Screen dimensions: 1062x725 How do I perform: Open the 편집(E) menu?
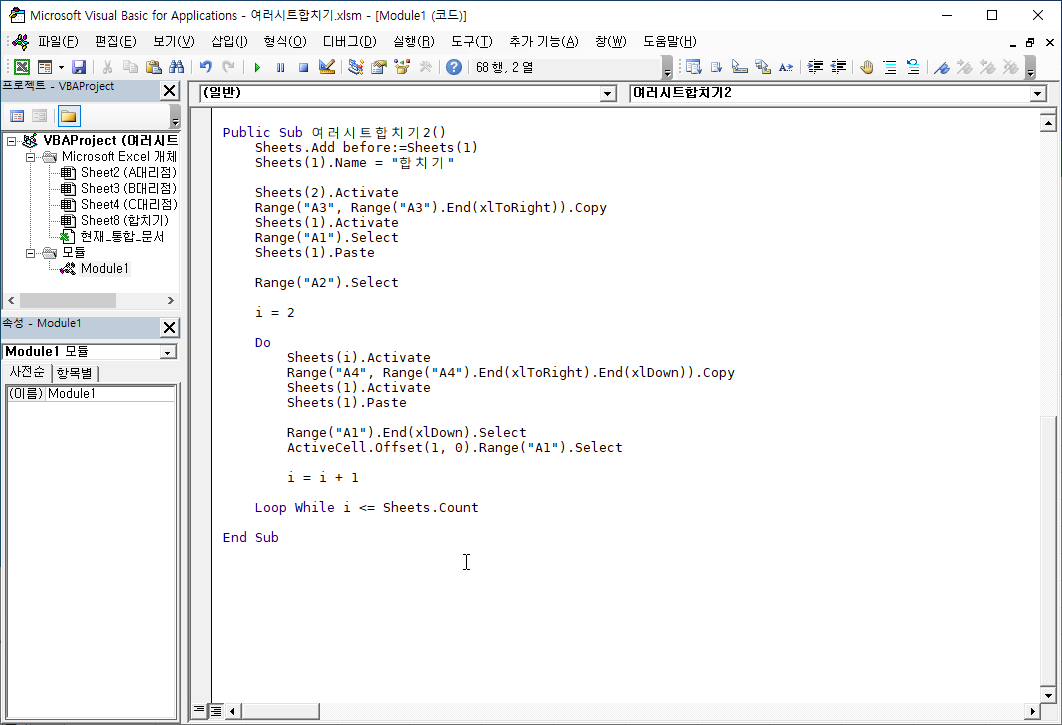click(116, 41)
